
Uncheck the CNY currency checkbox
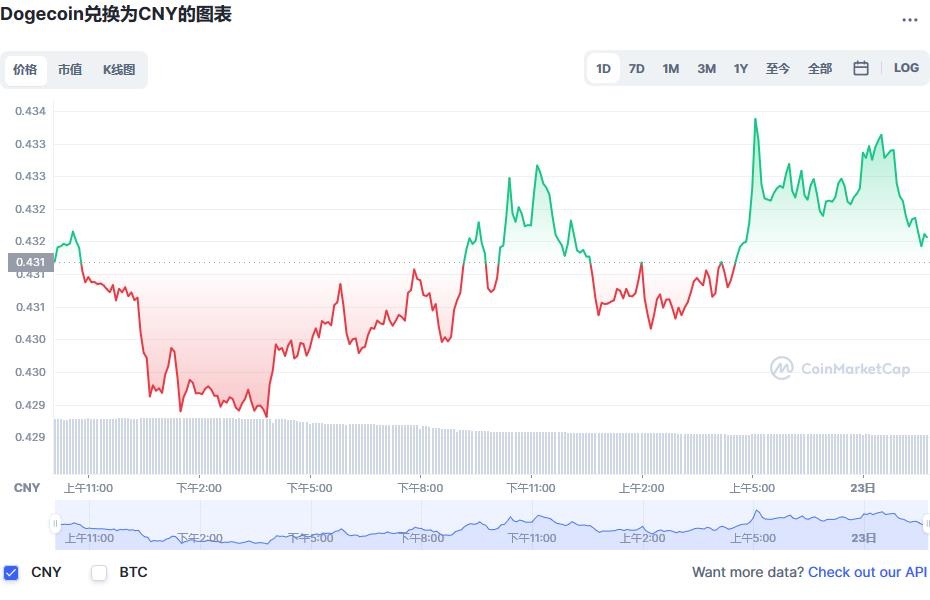[x=13, y=572]
